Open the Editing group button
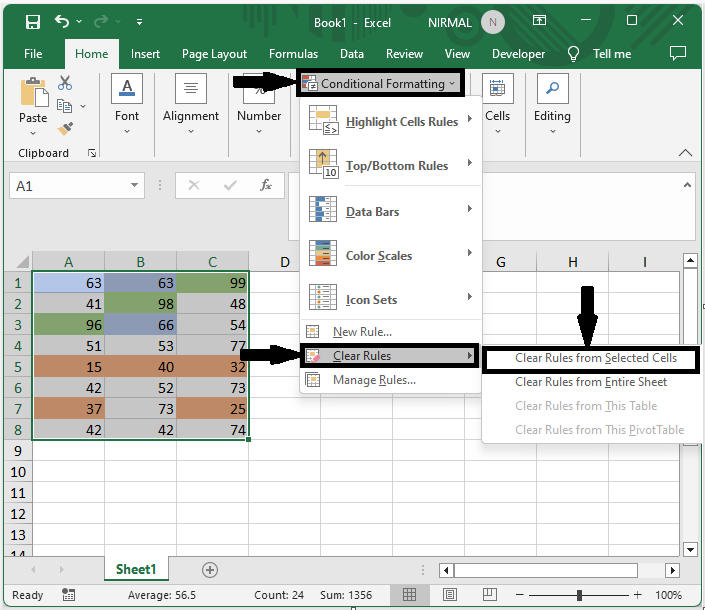The image size is (705, 610). pyautogui.click(x=552, y=104)
